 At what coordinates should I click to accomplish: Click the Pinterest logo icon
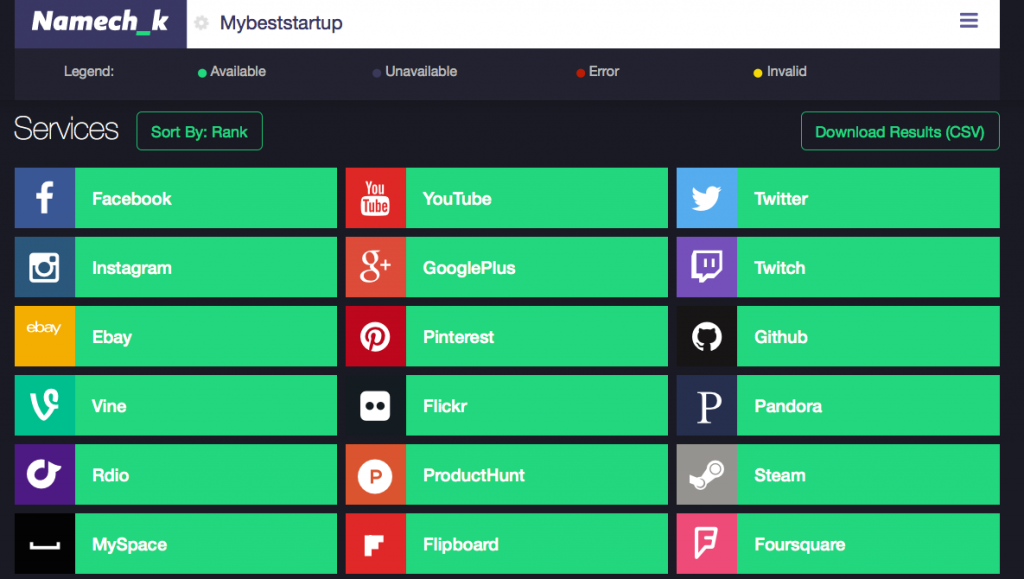click(376, 336)
